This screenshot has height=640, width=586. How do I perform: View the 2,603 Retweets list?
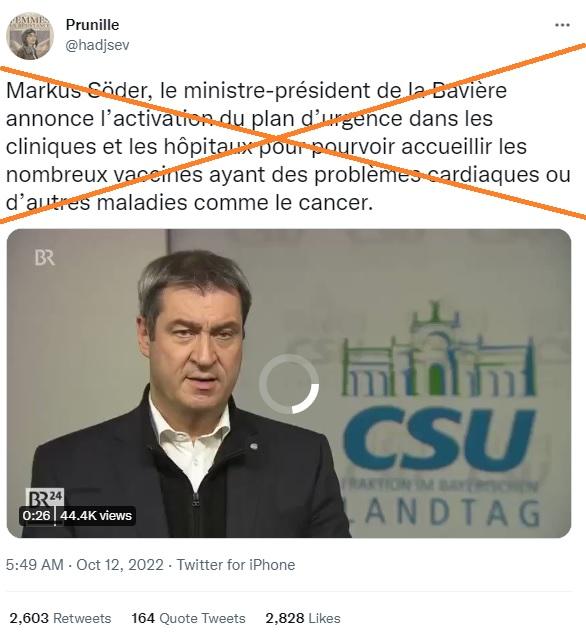coord(60,618)
